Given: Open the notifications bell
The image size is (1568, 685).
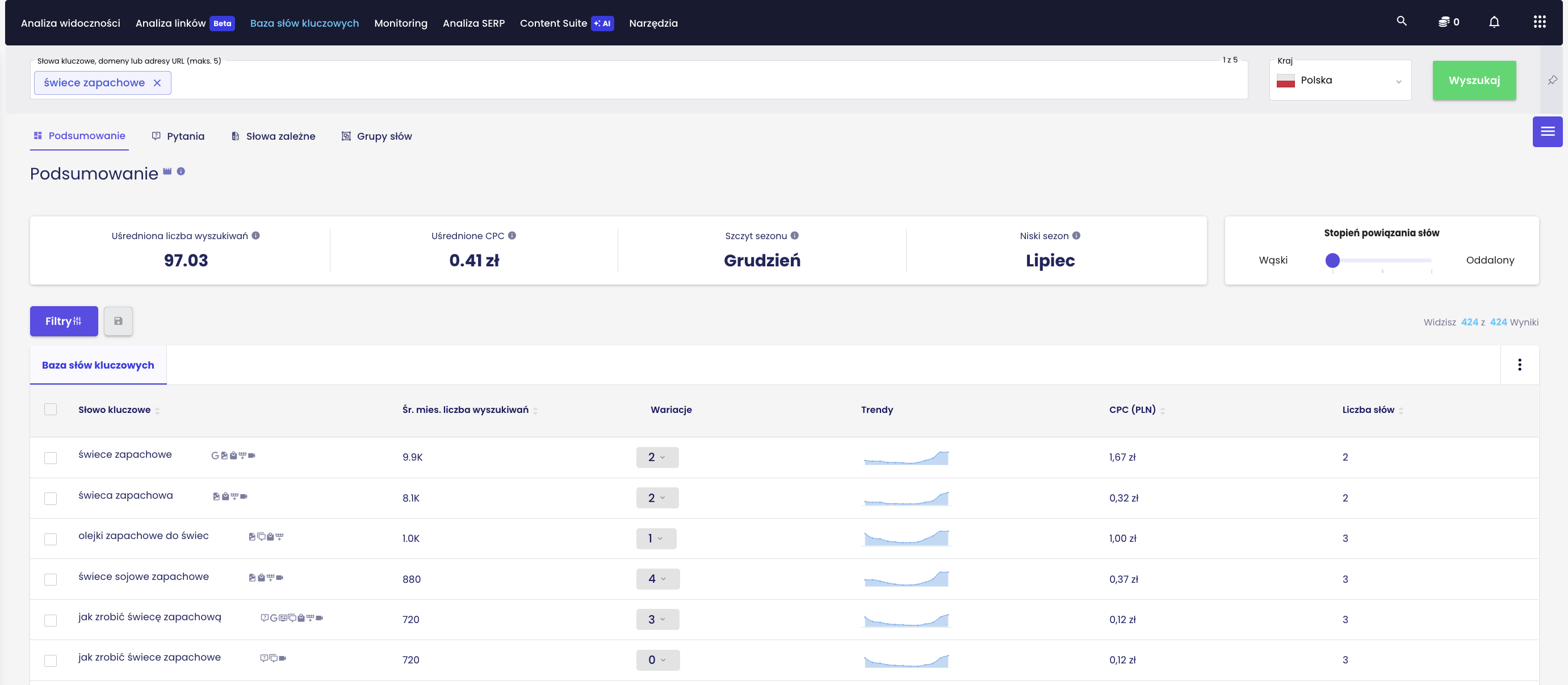Looking at the screenshot, I should (1494, 23).
